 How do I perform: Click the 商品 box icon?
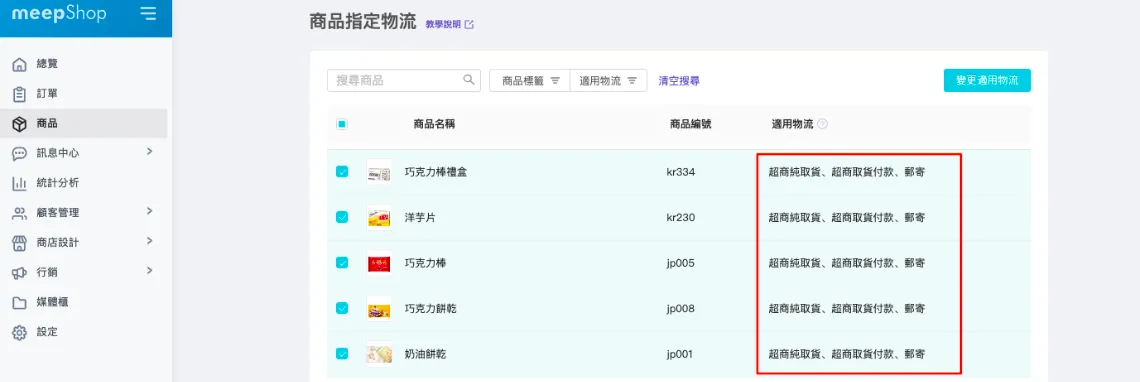20,124
